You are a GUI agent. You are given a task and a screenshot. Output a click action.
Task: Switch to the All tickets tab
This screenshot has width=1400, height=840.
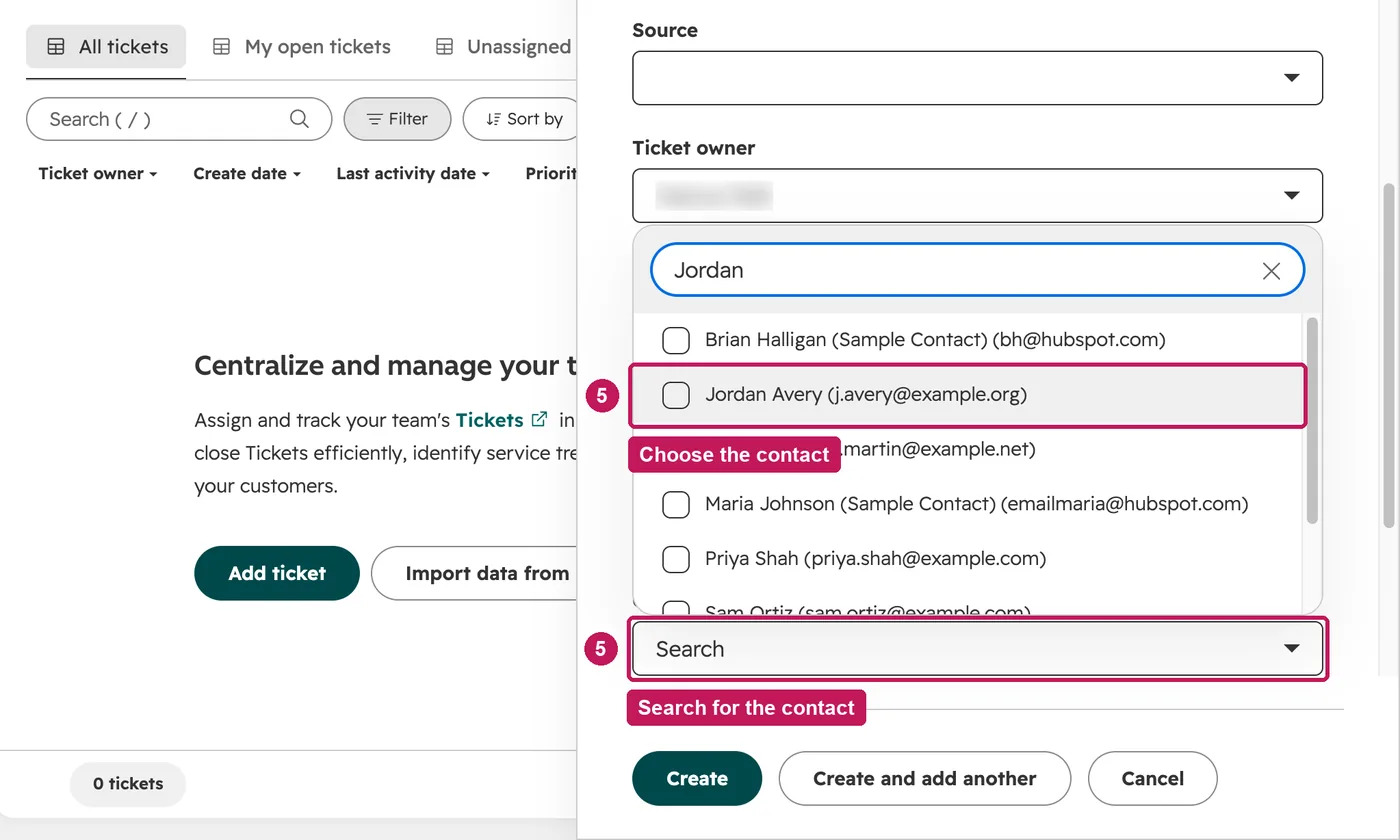tap(106, 47)
